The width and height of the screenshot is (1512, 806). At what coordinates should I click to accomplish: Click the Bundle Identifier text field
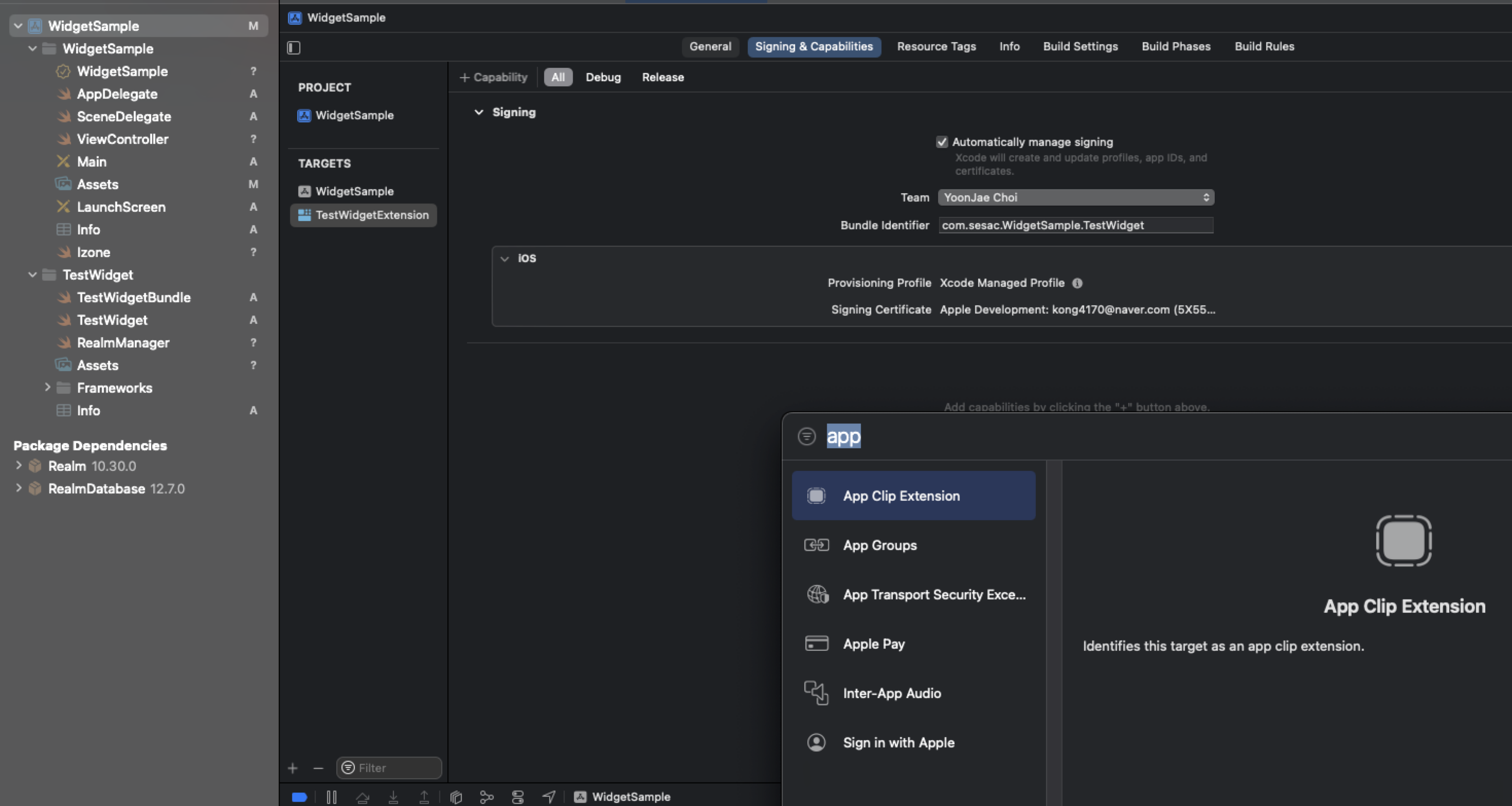1075,225
